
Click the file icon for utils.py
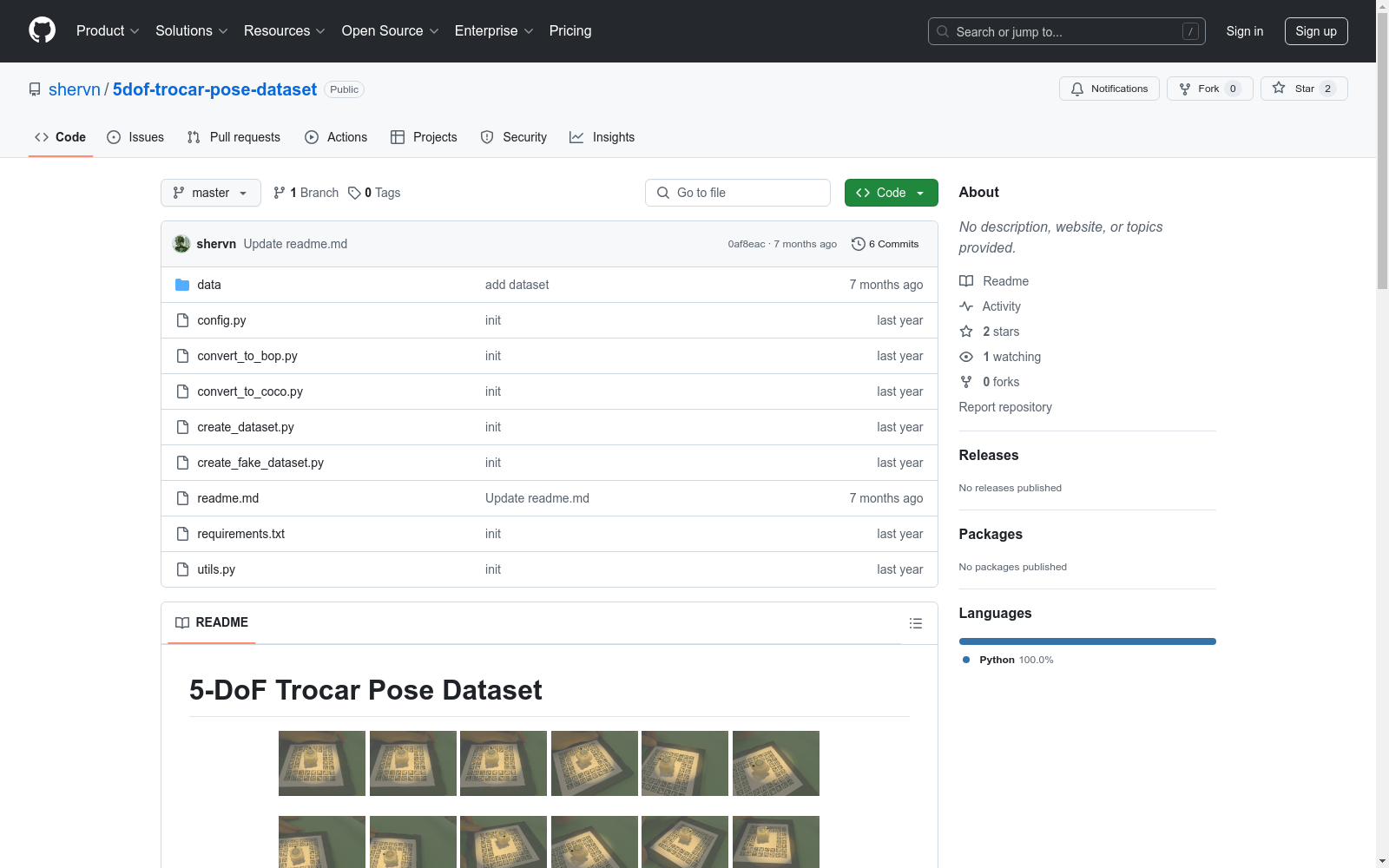pyautogui.click(x=182, y=569)
